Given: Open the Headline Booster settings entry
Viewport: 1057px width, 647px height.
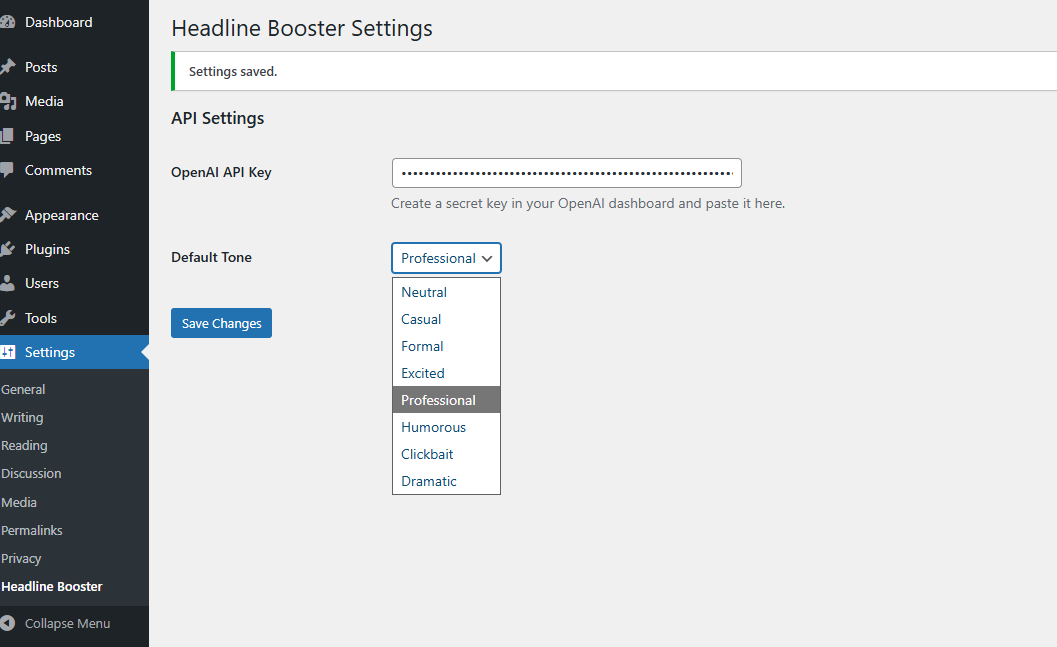Looking at the screenshot, I should tap(51, 586).
